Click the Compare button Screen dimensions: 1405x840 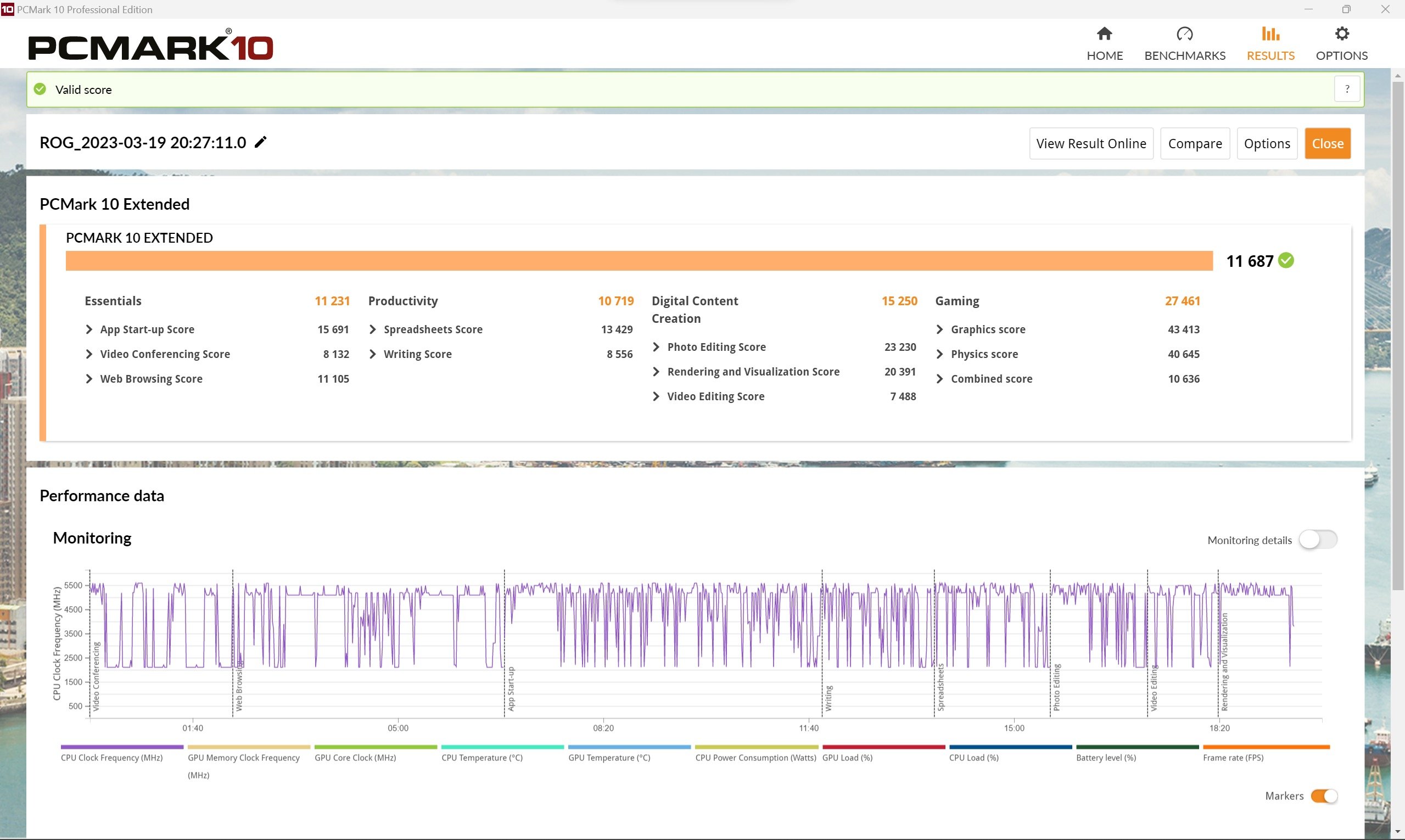coord(1194,143)
